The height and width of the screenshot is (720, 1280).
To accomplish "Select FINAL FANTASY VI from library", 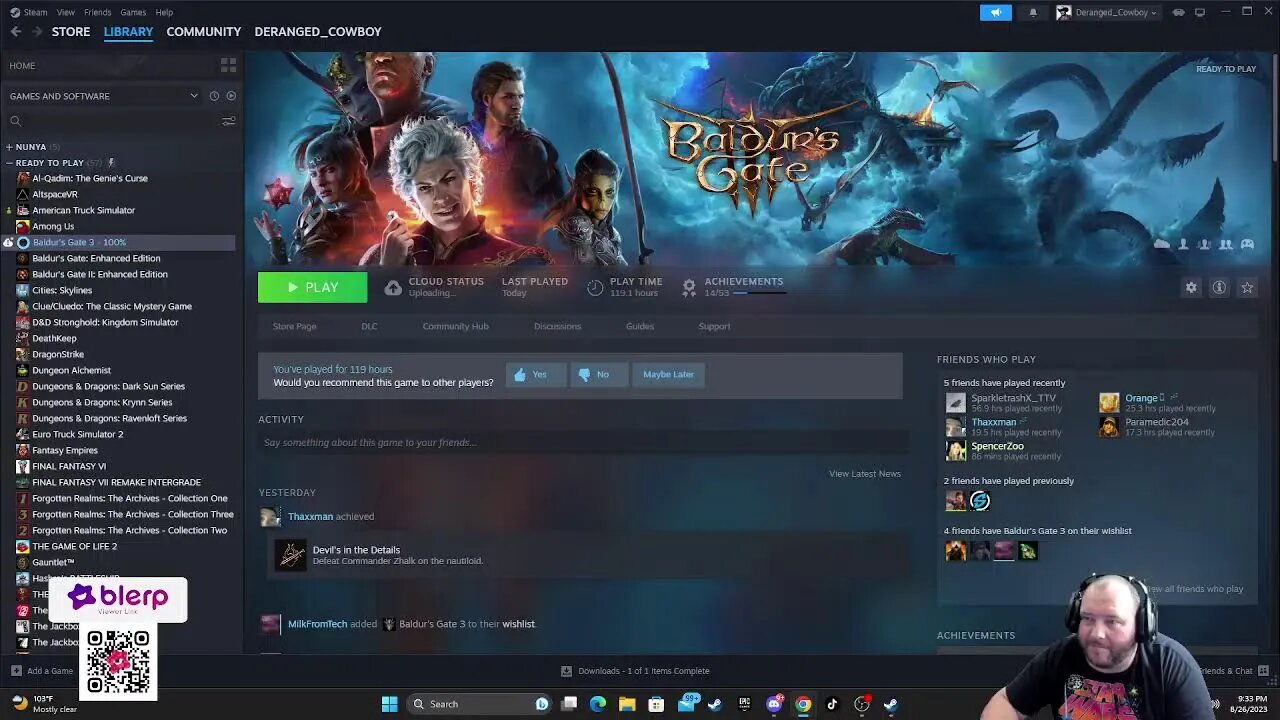I will (69, 466).
